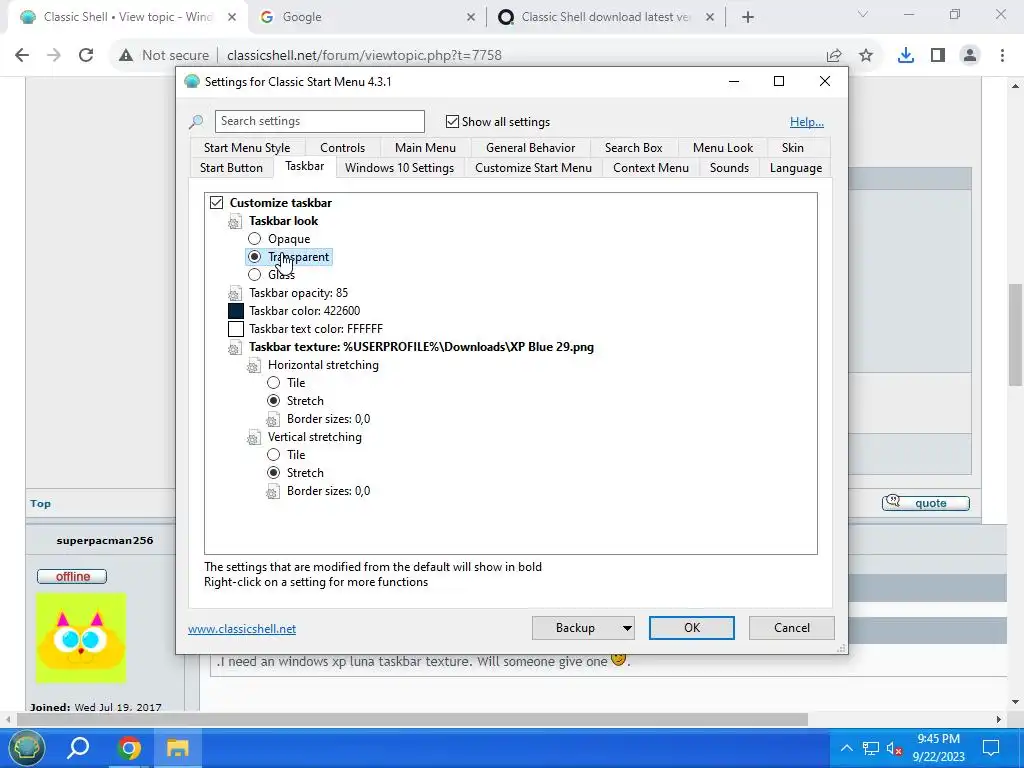Click the search magnifier icon in settings dialog

(196, 122)
